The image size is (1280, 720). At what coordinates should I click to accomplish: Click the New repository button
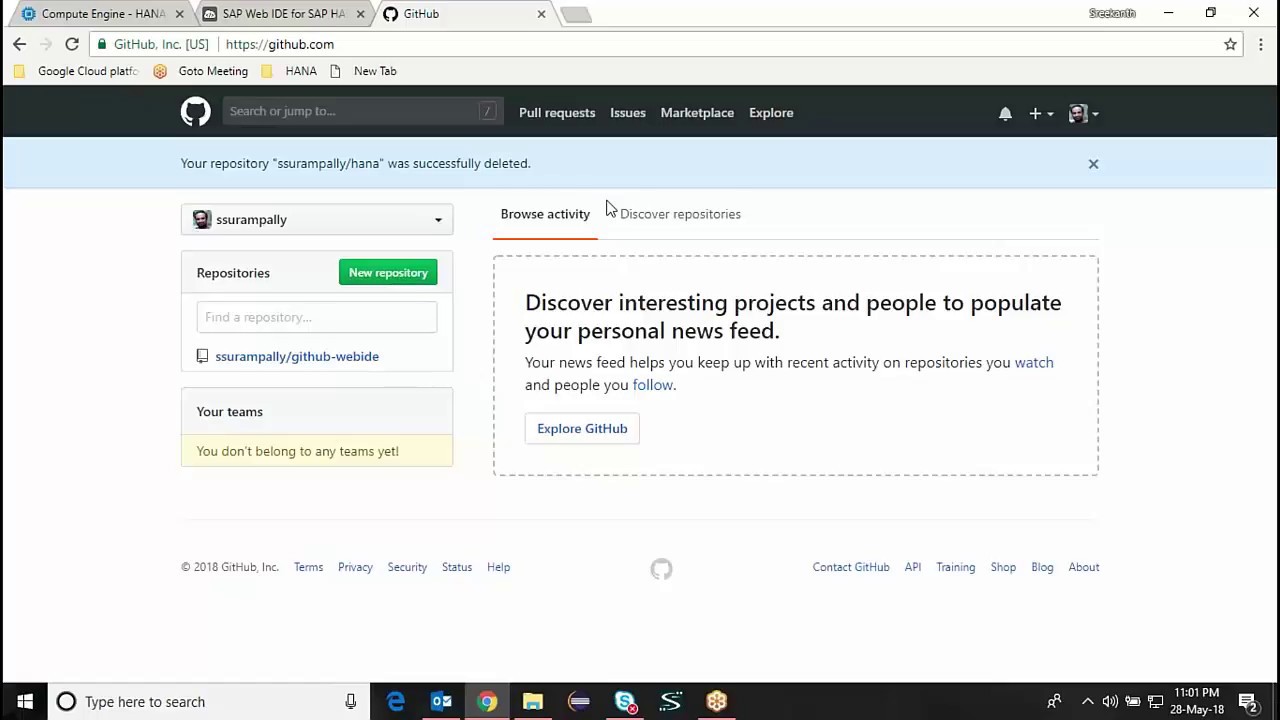[388, 273]
